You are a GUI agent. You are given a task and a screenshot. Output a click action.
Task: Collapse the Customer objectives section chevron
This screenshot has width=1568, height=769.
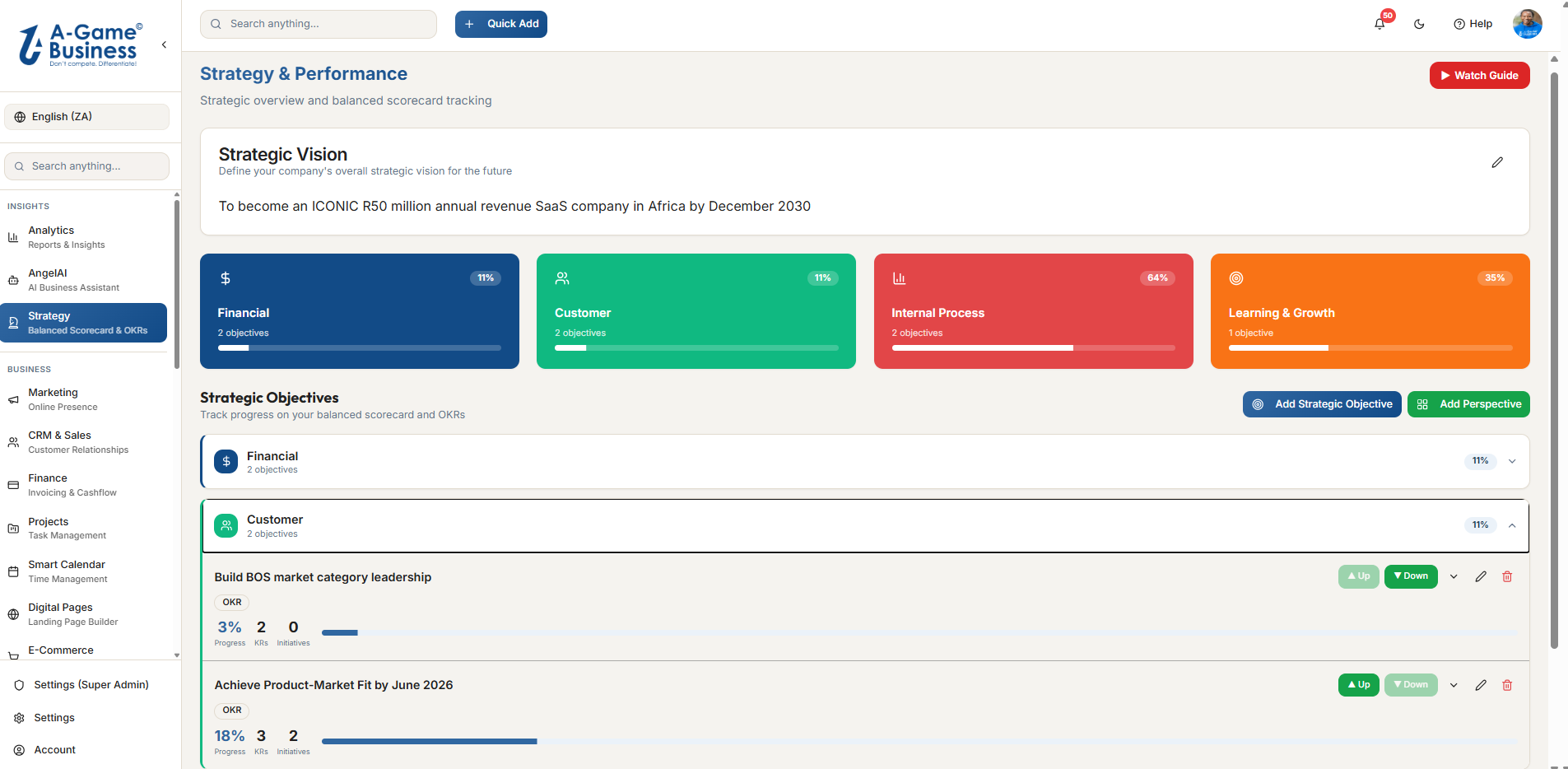click(x=1512, y=525)
